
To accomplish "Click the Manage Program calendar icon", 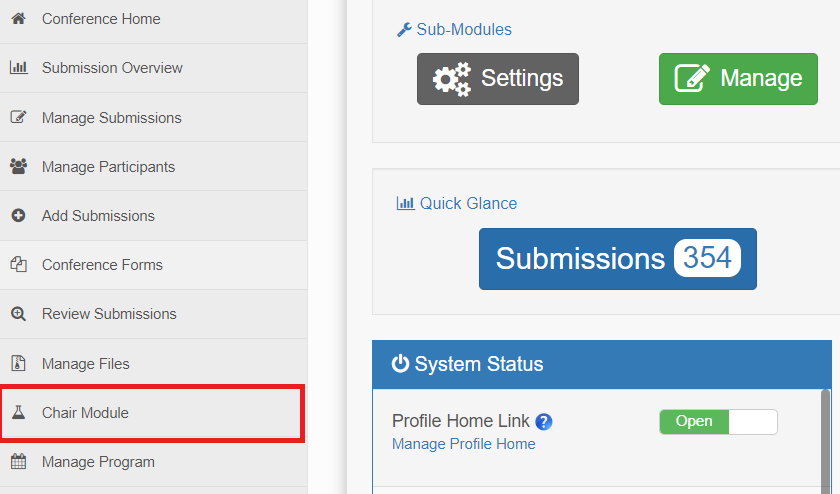I will click(19, 461).
